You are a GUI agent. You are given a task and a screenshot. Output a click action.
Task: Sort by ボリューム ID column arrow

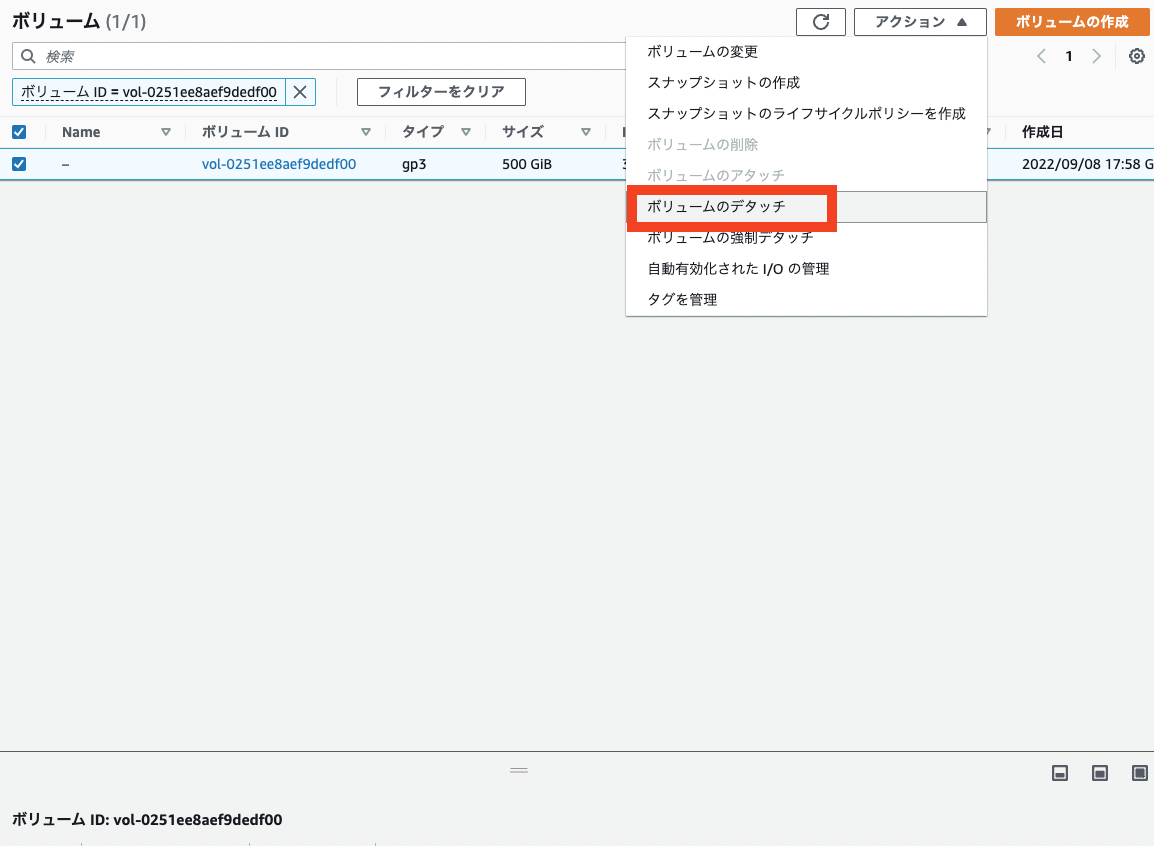coord(366,132)
